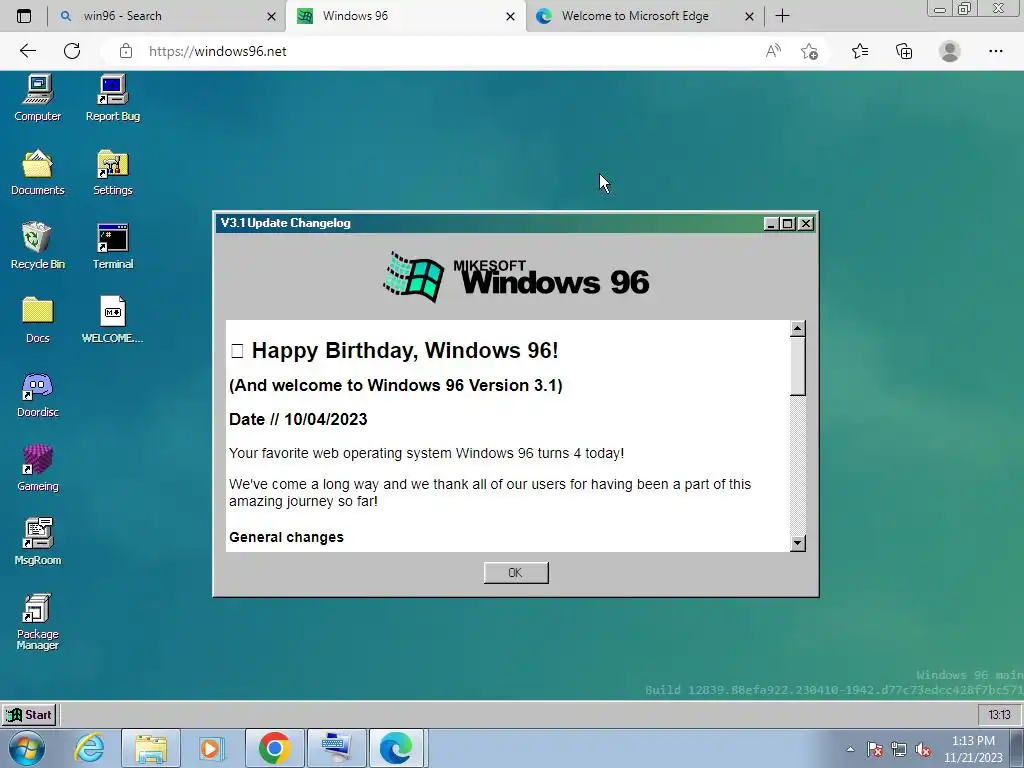
Task: Launch Google Chrome from taskbar
Action: pos(274,748)
